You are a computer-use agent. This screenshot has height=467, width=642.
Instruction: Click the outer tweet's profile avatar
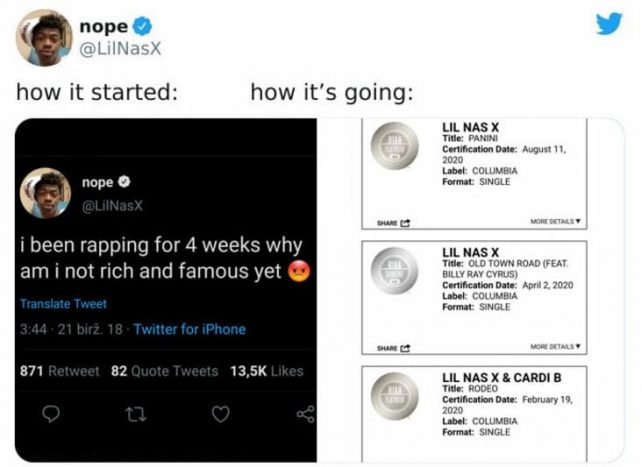[x=43, y=37]
